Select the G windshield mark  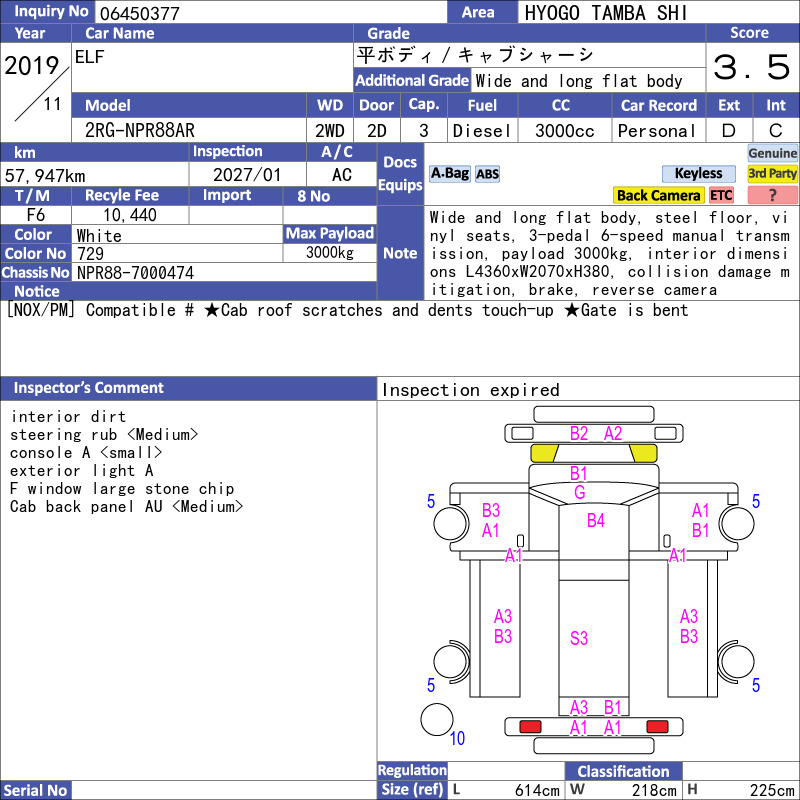click(x=580, y=492)
